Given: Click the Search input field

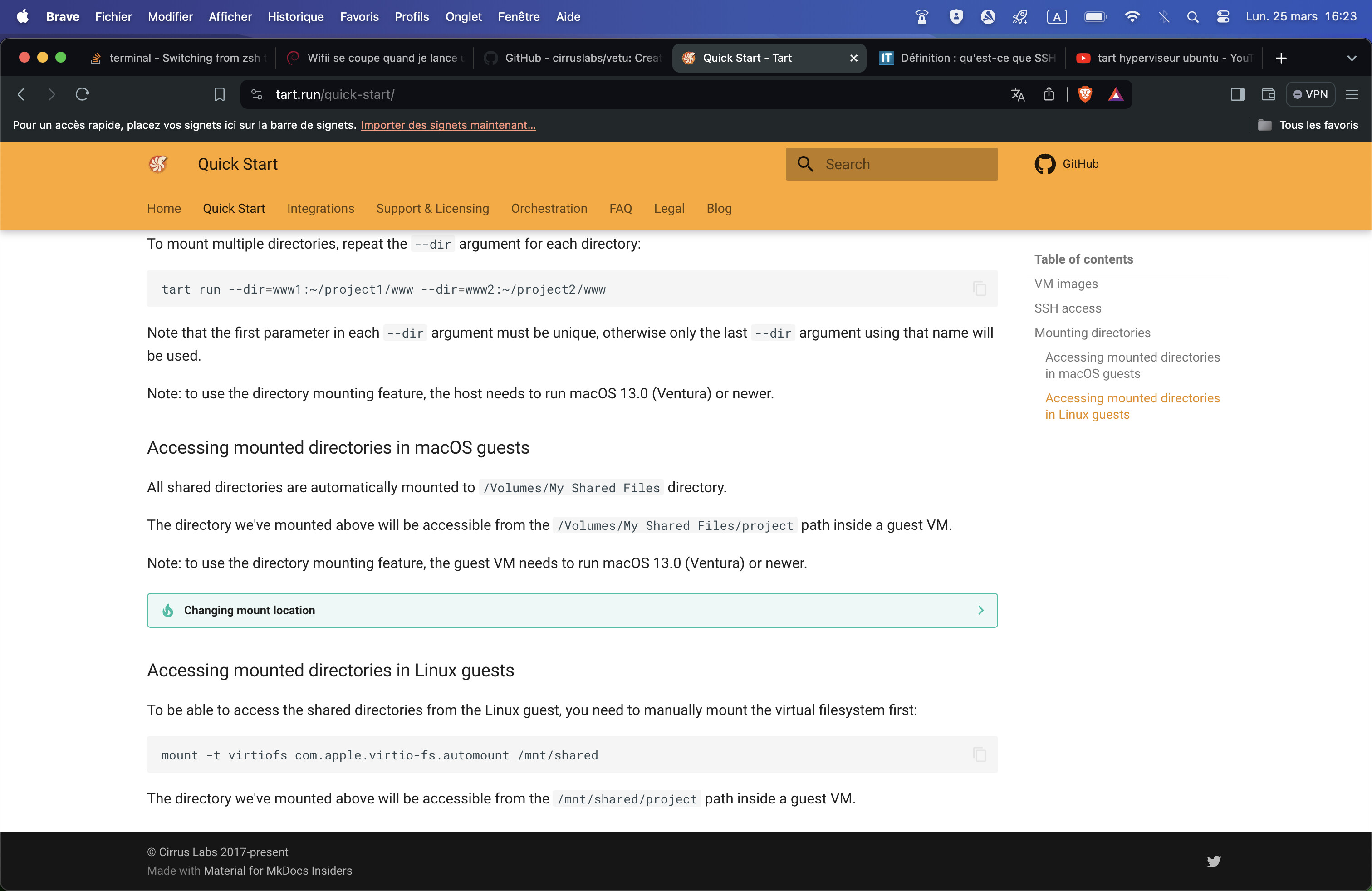Looking at the screenshot, I should pos(891,164).
